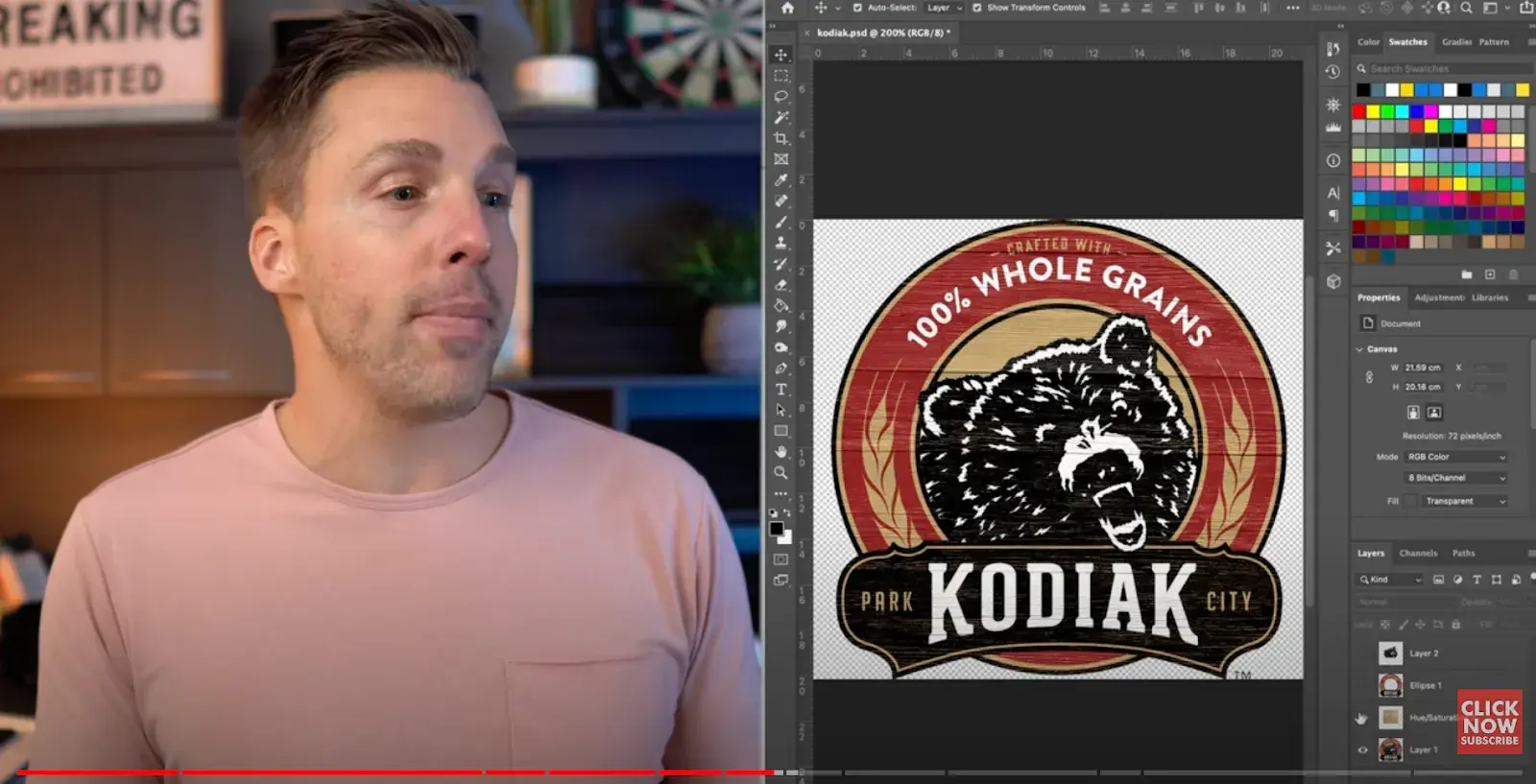The width and height of the screenshot is (1536, 784).
Task: Select the Path Selection tool
Action: [780, 411]
